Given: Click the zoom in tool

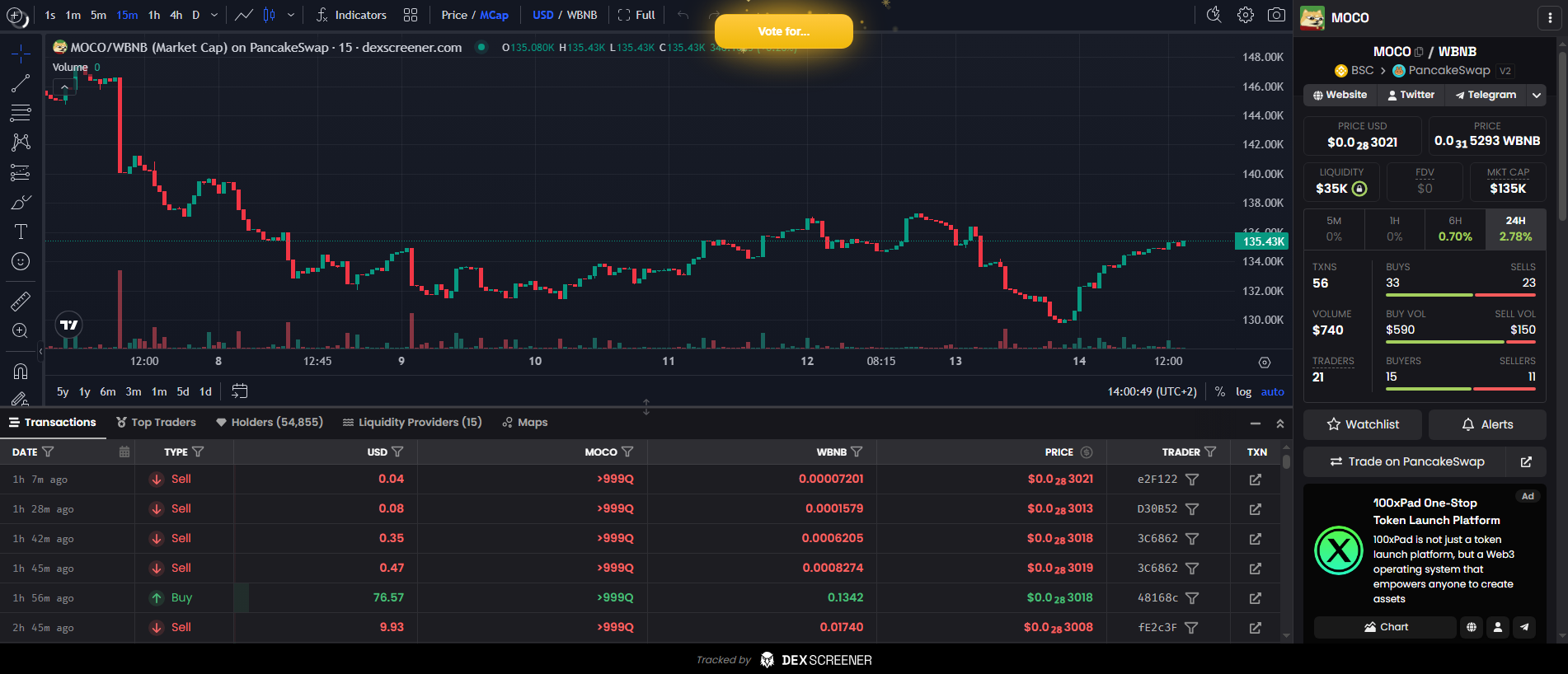Looking at the screenshot, I should pos(21,330).
